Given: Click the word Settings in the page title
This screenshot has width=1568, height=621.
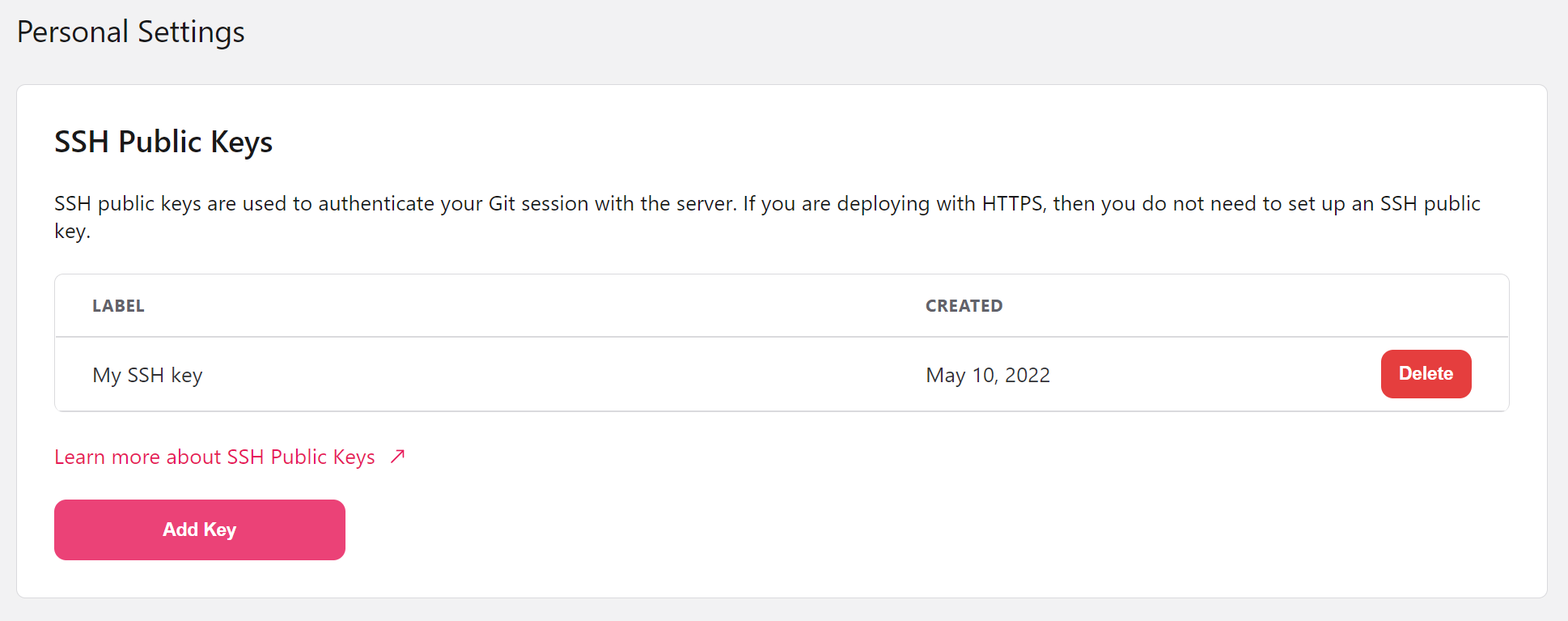Looking at the screenshot, I should [191, 32].
